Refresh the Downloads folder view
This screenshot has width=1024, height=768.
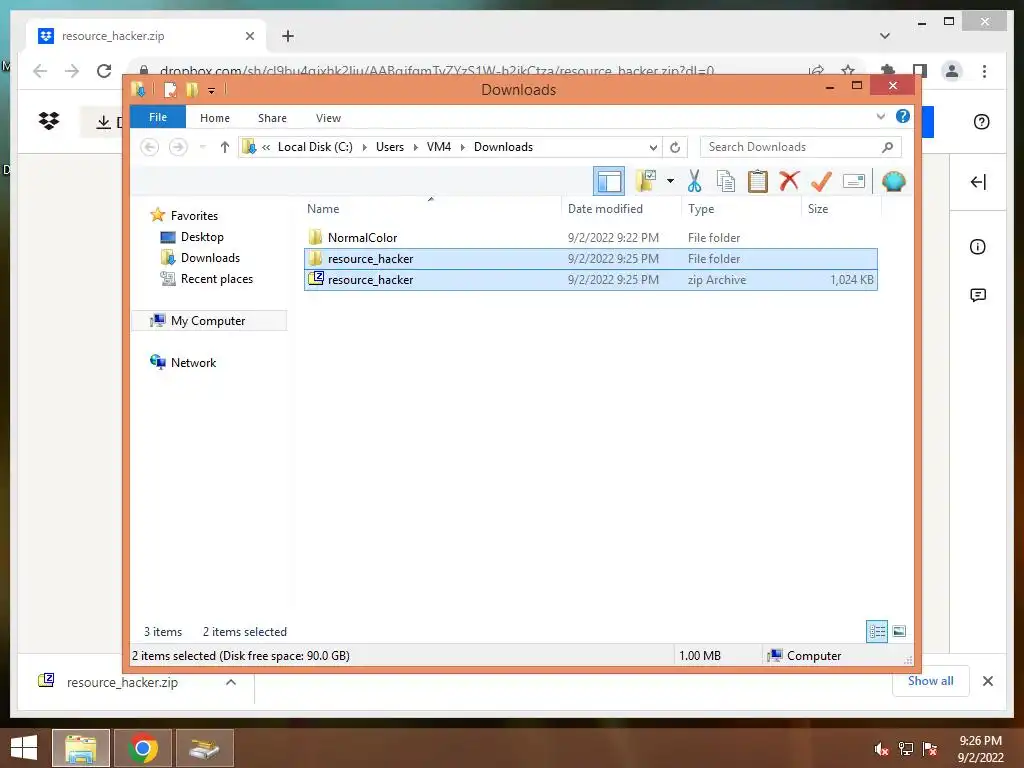(675, 147)
